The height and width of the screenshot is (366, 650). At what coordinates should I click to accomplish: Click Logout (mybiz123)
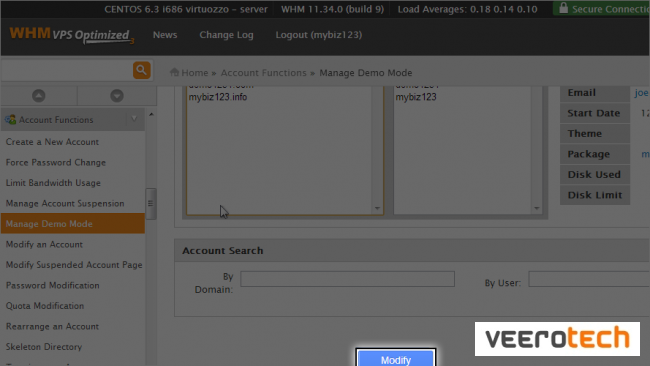[319, 35]
